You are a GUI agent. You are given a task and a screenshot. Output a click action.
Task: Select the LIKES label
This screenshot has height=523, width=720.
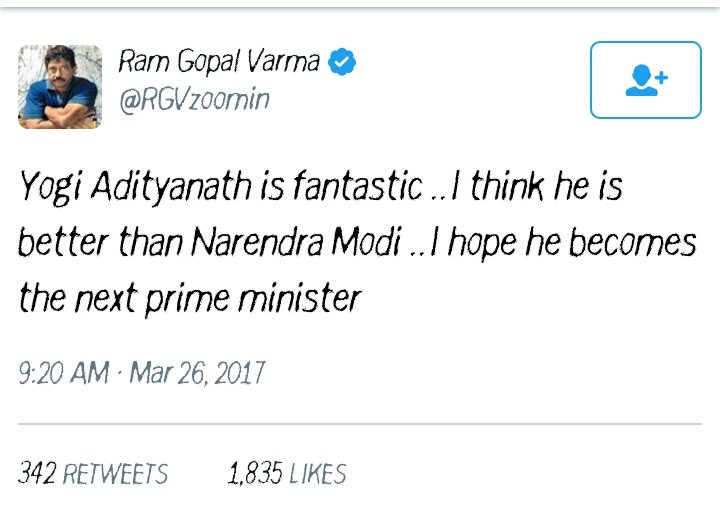pyautogui.click(x=318, y=473)
